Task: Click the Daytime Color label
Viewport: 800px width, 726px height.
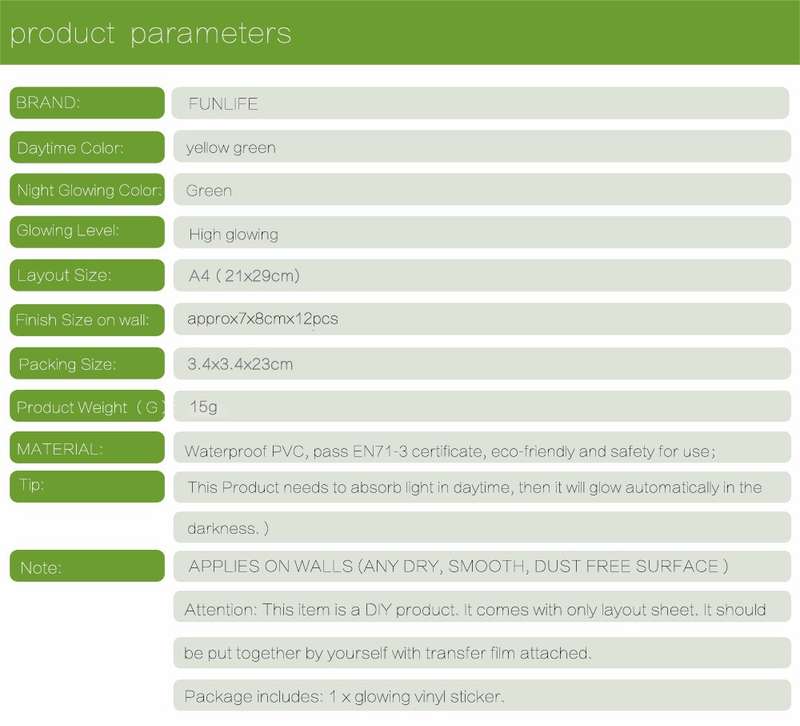Action: tap(87, 147)
